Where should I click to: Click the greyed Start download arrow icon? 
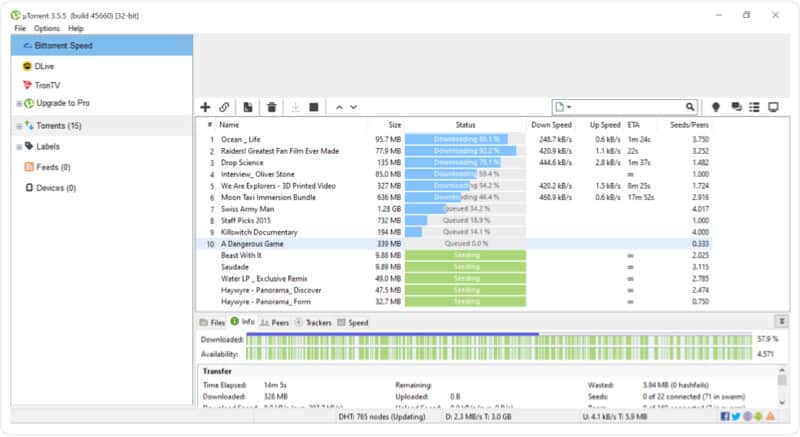pos(295,107)
